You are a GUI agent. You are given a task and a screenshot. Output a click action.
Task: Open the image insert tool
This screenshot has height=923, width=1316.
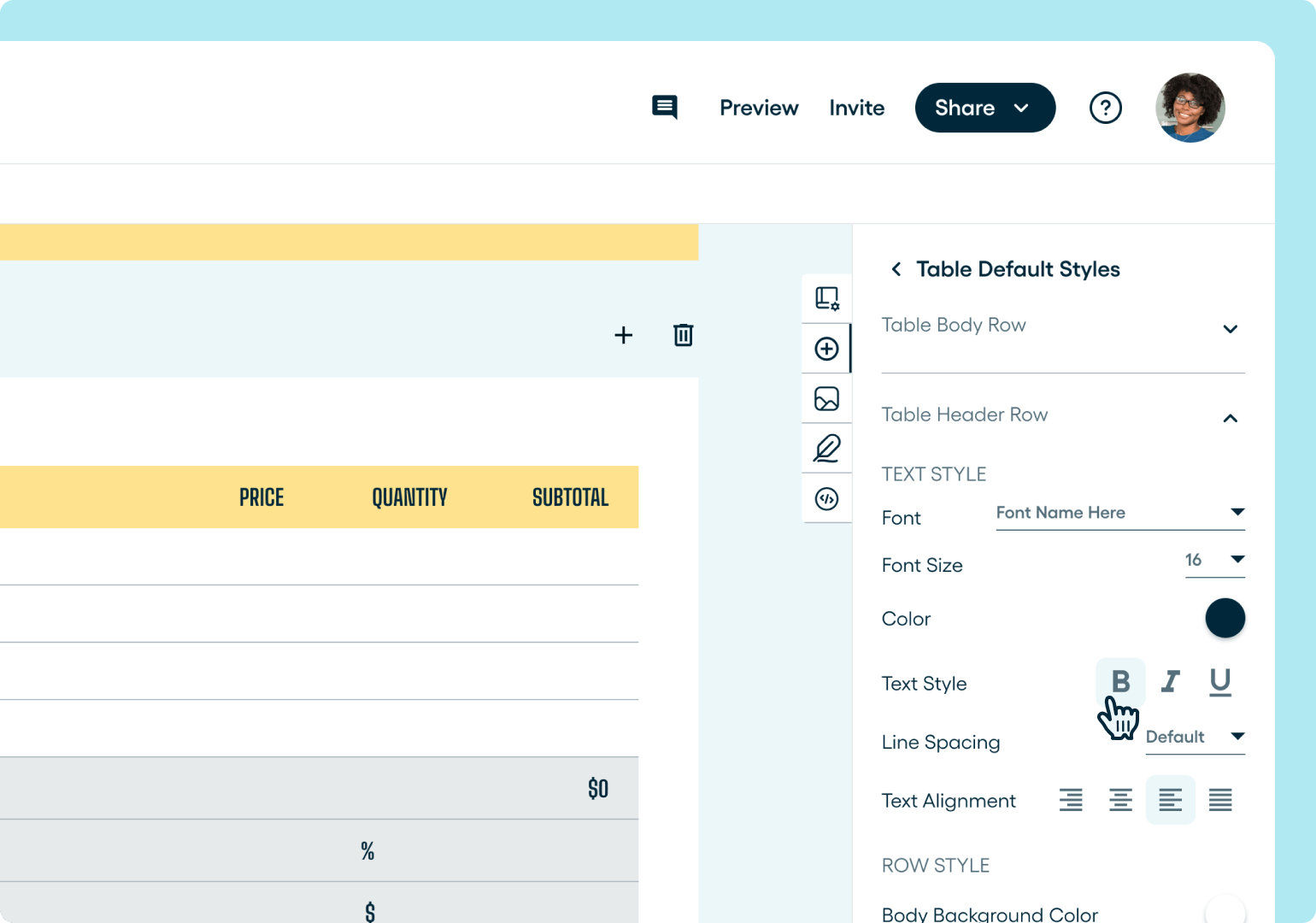[x=826, y=397]
